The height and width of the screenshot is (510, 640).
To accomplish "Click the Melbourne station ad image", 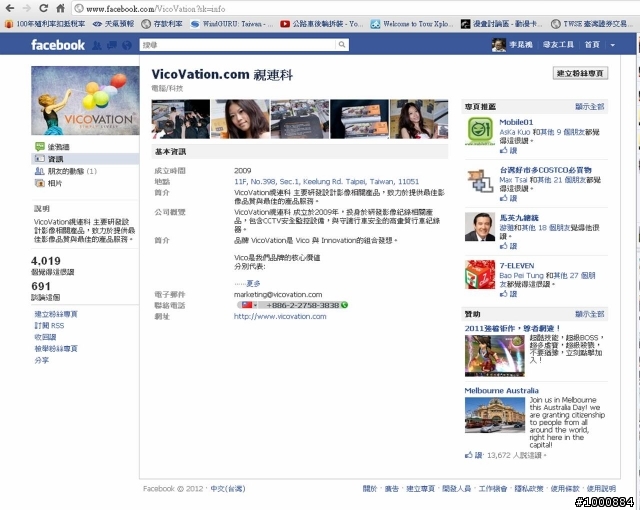I will [x=495, y=415].
